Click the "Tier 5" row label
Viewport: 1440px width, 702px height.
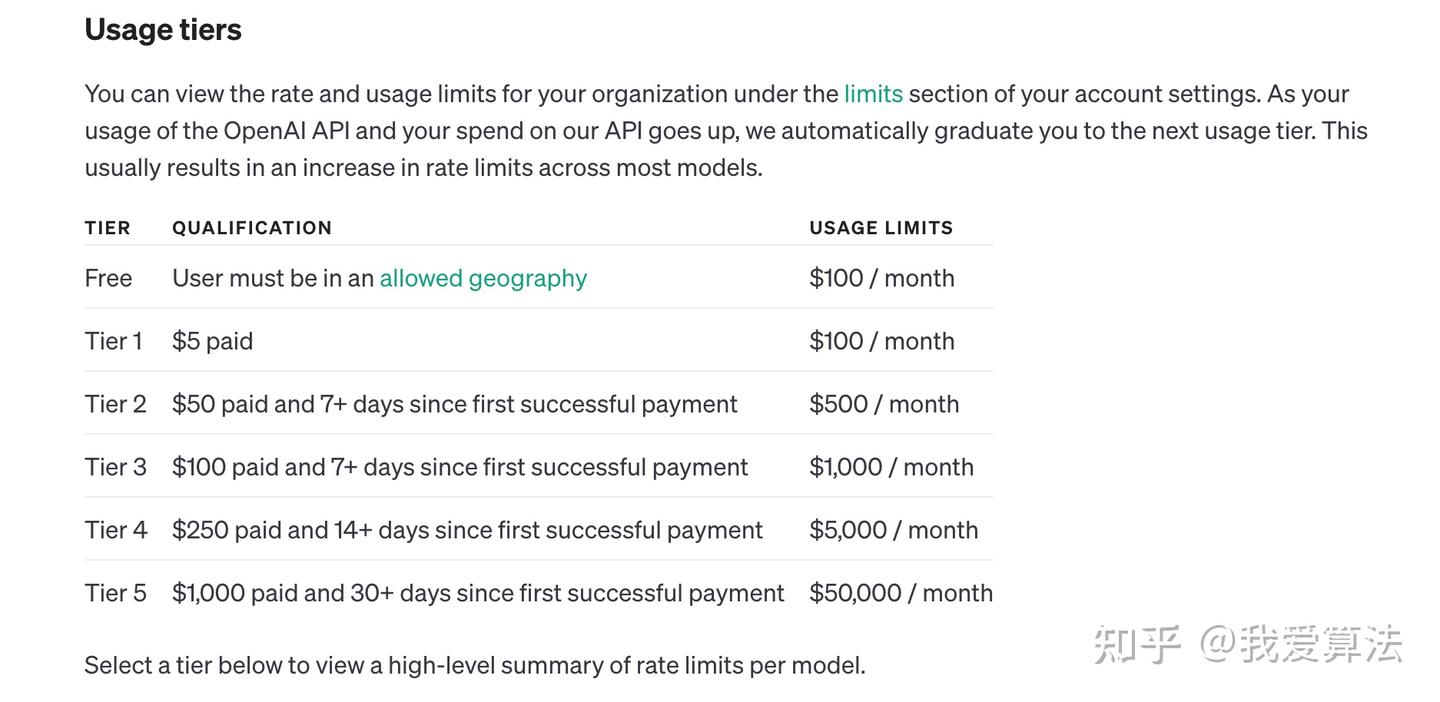click(115, 593)
